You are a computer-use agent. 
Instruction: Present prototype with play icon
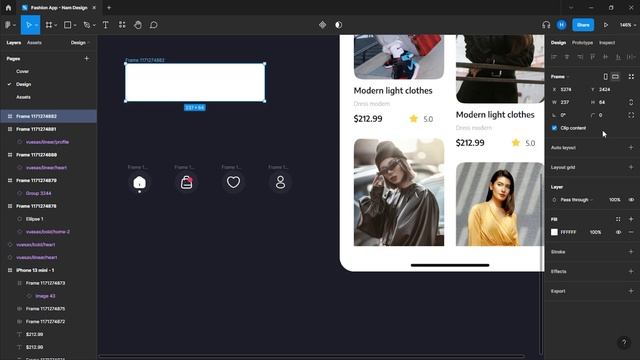[x=606, y=25]
